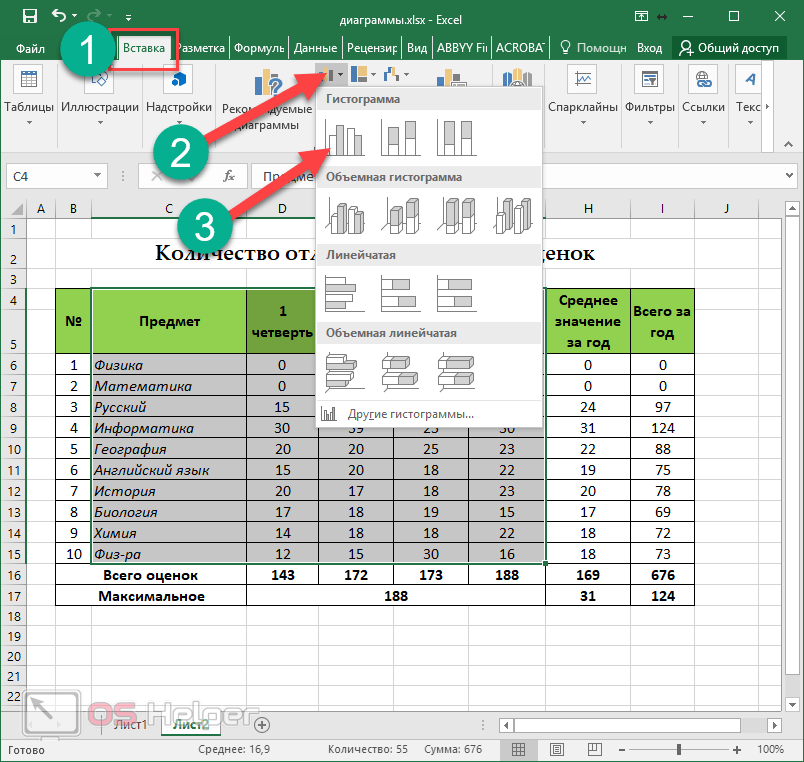This screenshot has height=762, width=804.
Task: Pick the 100% stacked column chart
Action: [x=454, y=139]
